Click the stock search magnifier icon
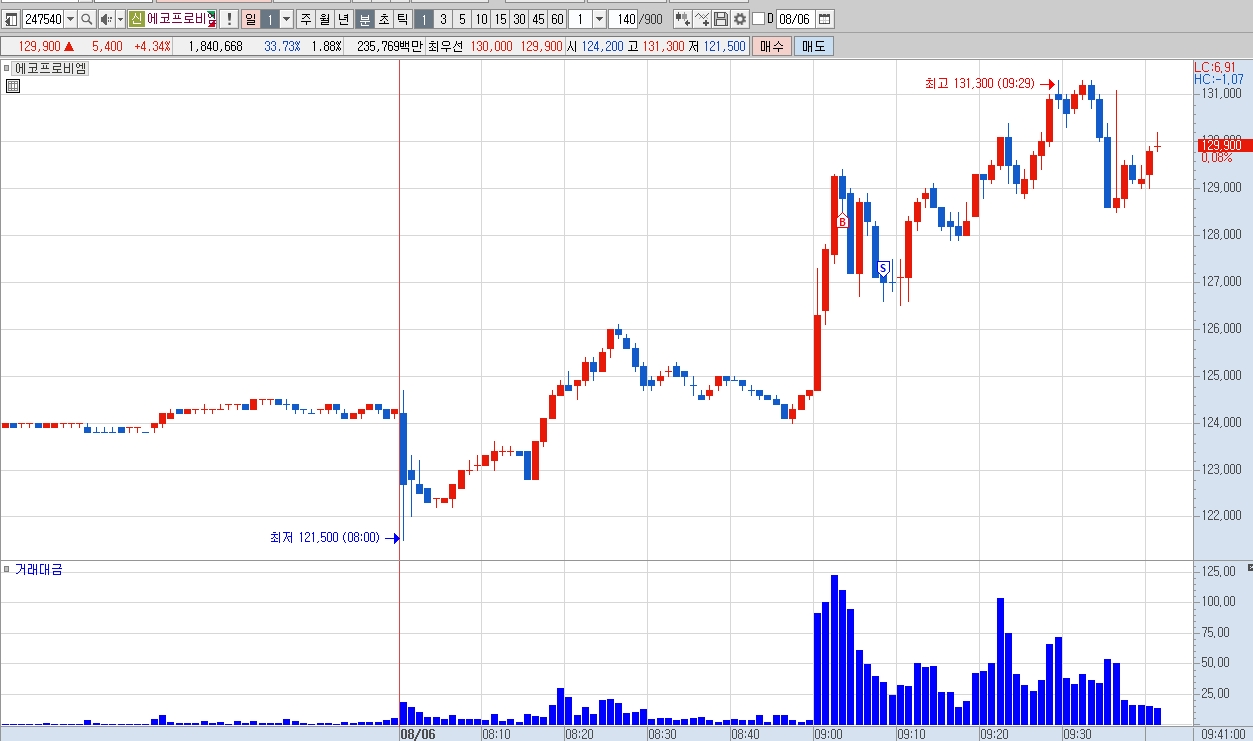The image size is (1253, 741). point(87,19)
